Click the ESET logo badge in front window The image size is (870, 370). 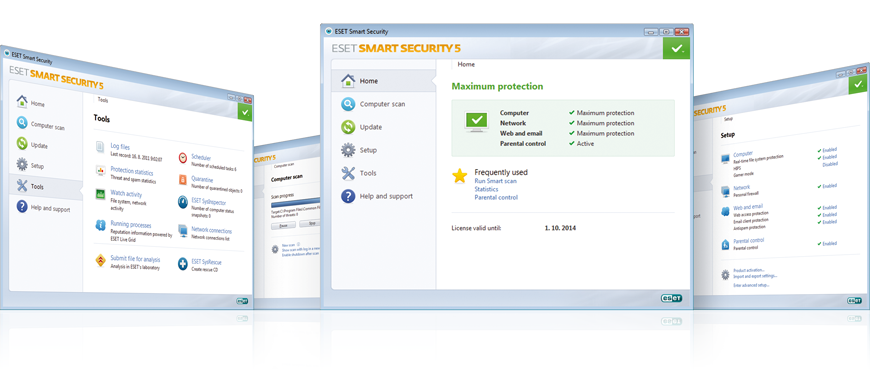point(671,298)
